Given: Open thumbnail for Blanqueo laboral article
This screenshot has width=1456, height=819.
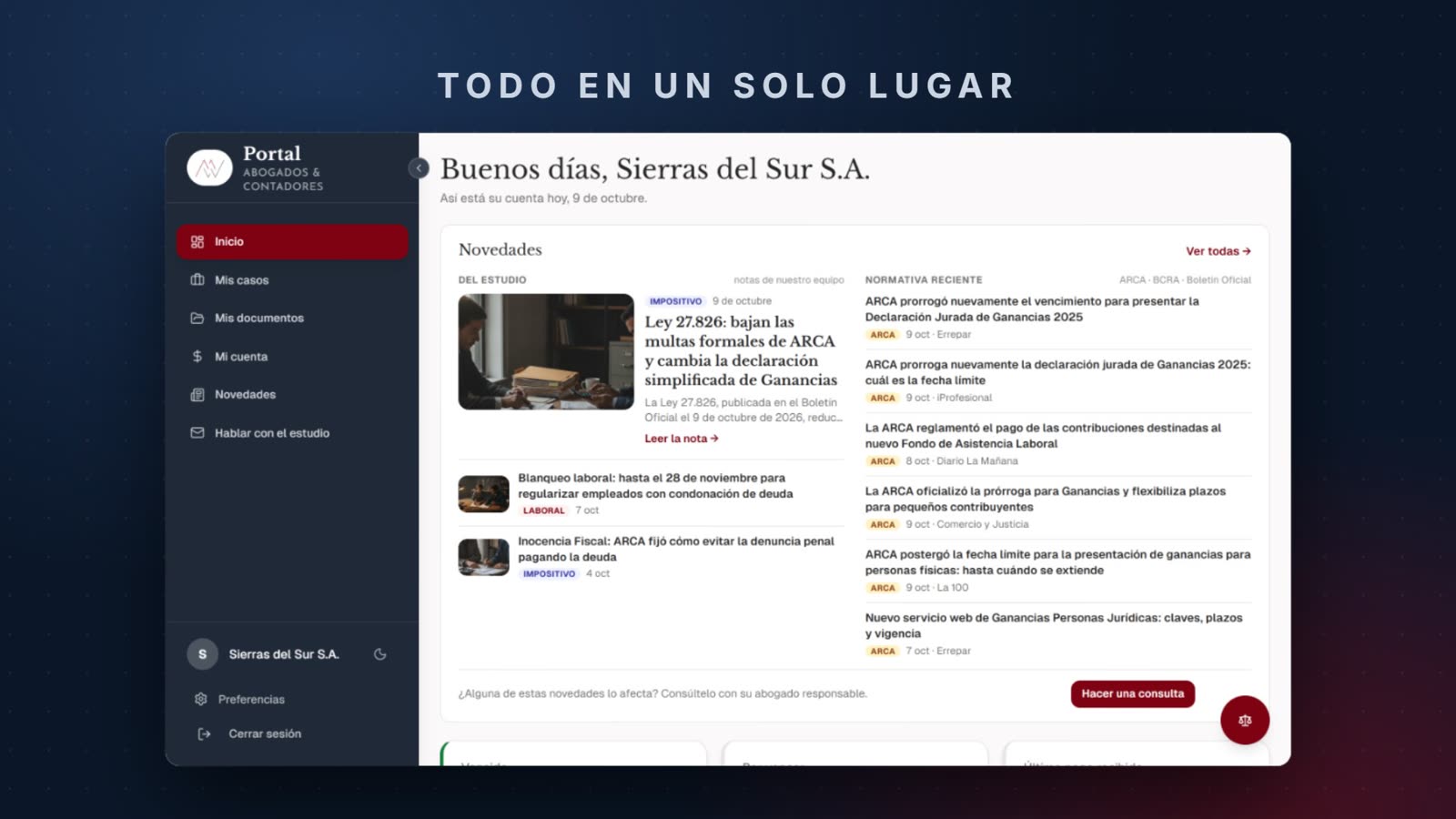Looking at the screenshot, I should (483, 494).
